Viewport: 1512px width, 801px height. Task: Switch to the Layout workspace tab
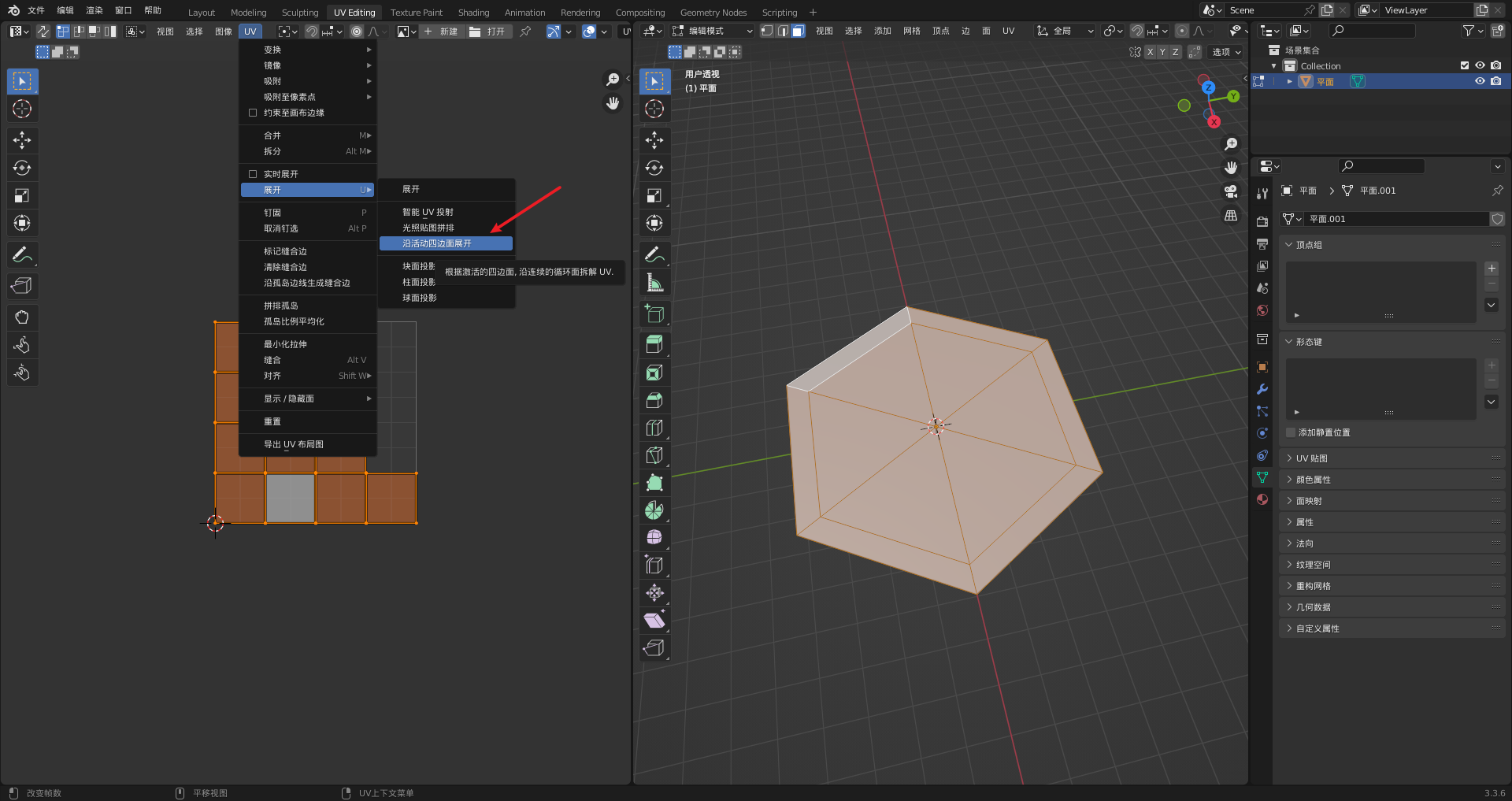[202, 12]
